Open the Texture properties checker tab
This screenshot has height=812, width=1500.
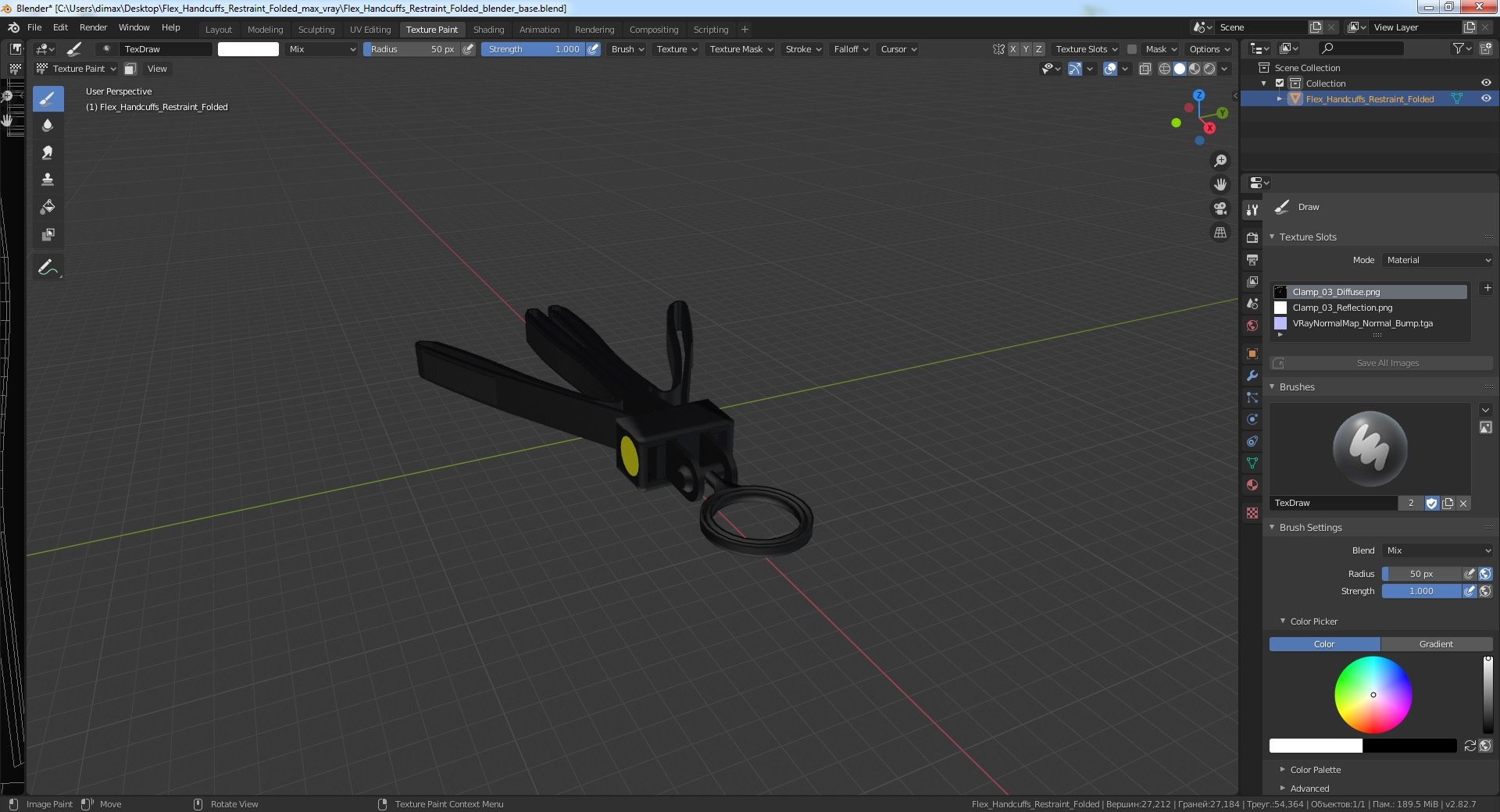(1252, 513)
